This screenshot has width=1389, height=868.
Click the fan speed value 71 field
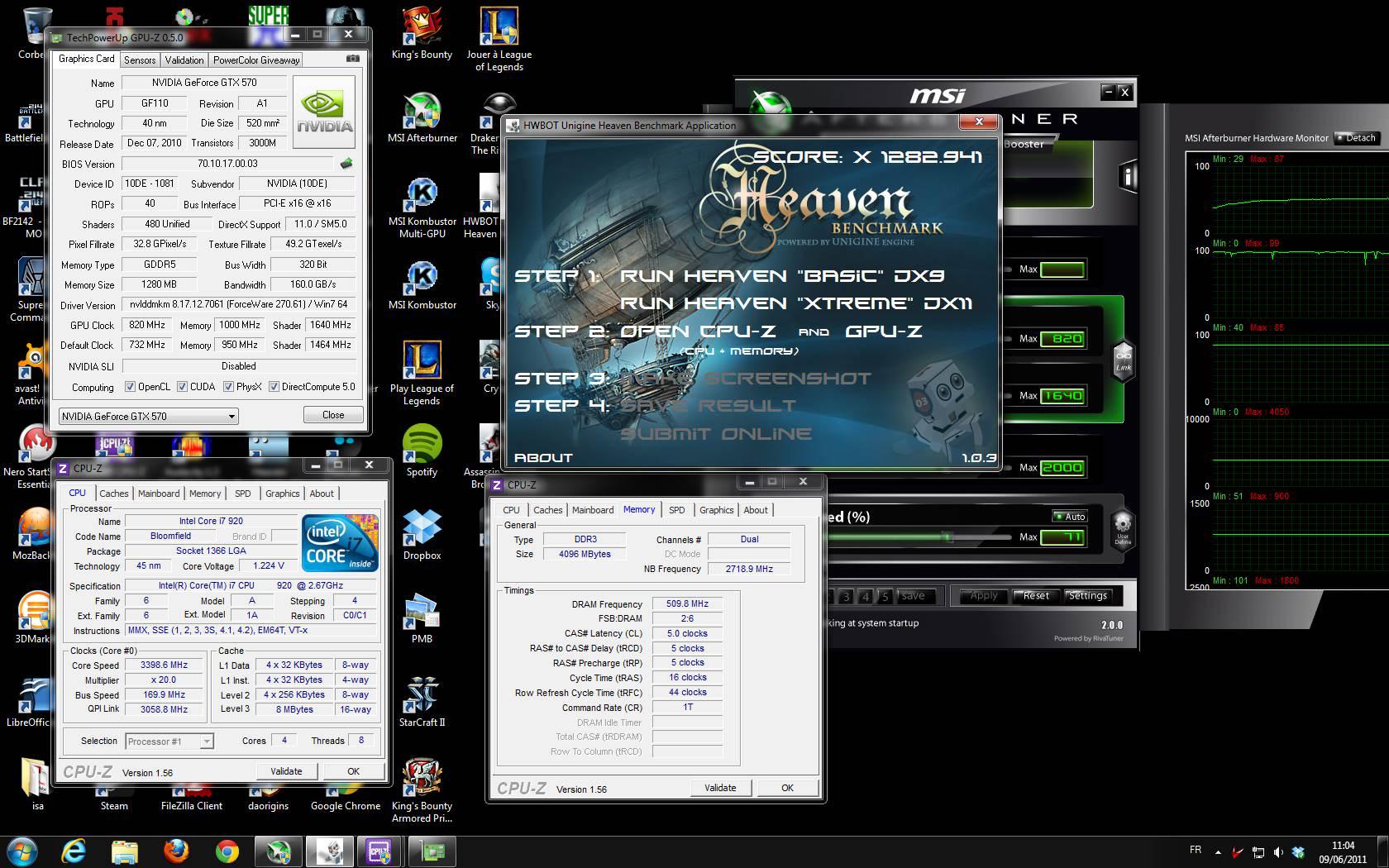1062,537
